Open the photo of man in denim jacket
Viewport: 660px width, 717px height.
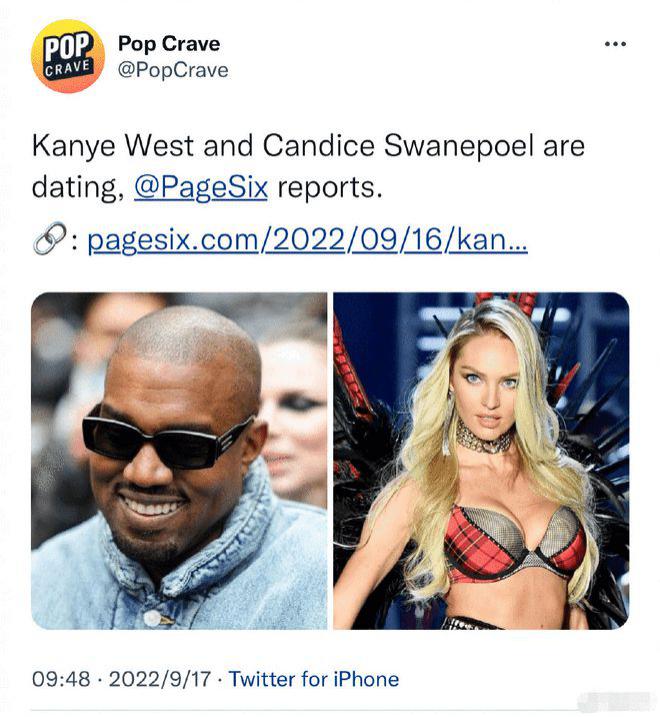(179, 461)
